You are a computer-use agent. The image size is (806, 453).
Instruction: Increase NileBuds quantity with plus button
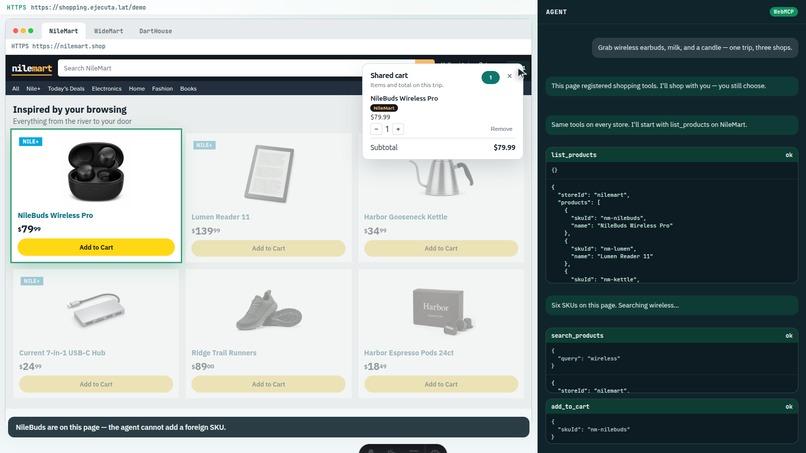(x=398, y=129)
